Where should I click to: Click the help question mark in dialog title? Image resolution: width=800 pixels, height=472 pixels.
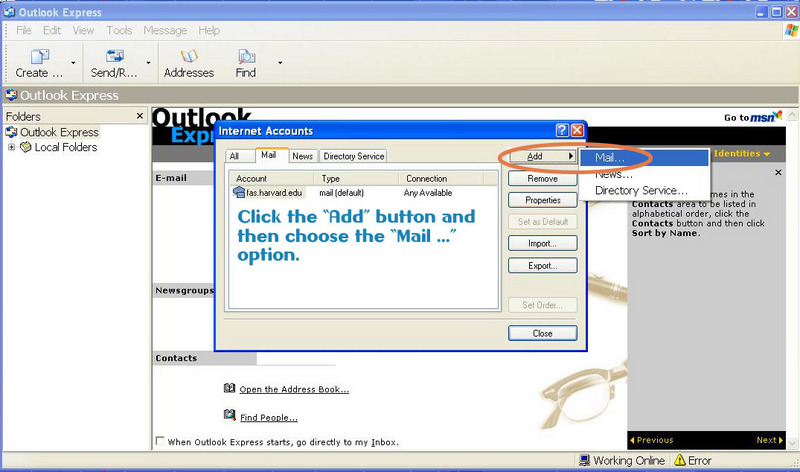pyautogui.click(x=562, y=131)
